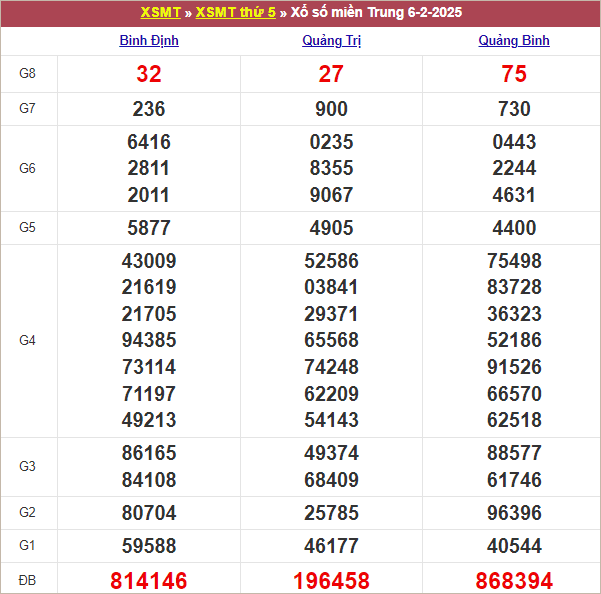Select the G7 row label
The image size is (601, 594).
click(27, 108)
